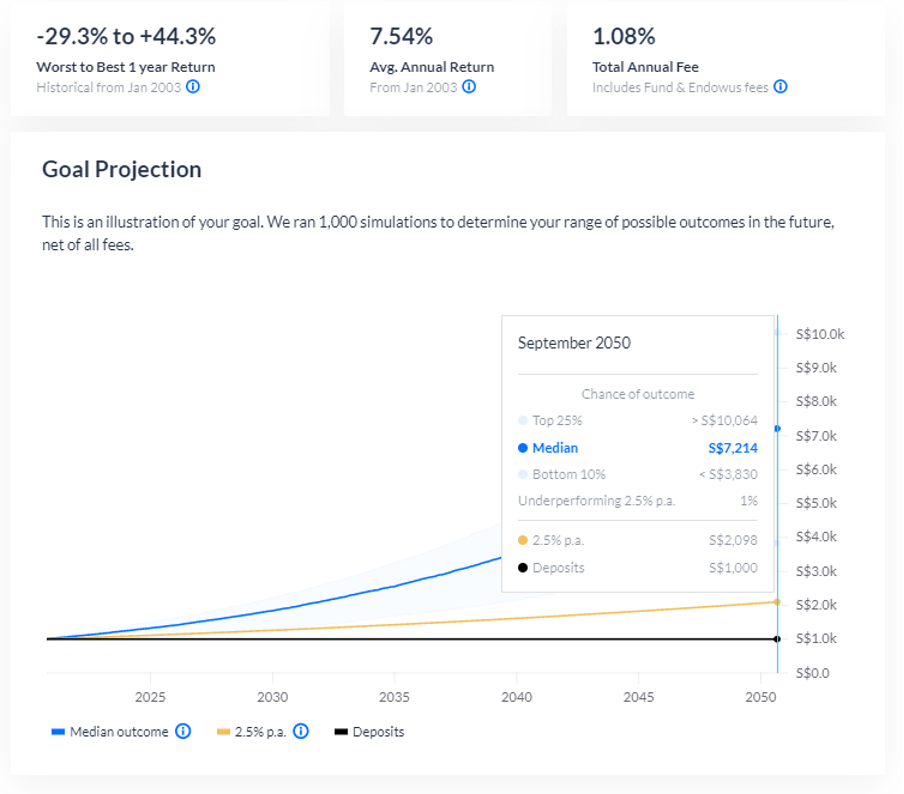904x794 pixels.
Task: Click the Goal Projection heading
Action: pos(122,169)
